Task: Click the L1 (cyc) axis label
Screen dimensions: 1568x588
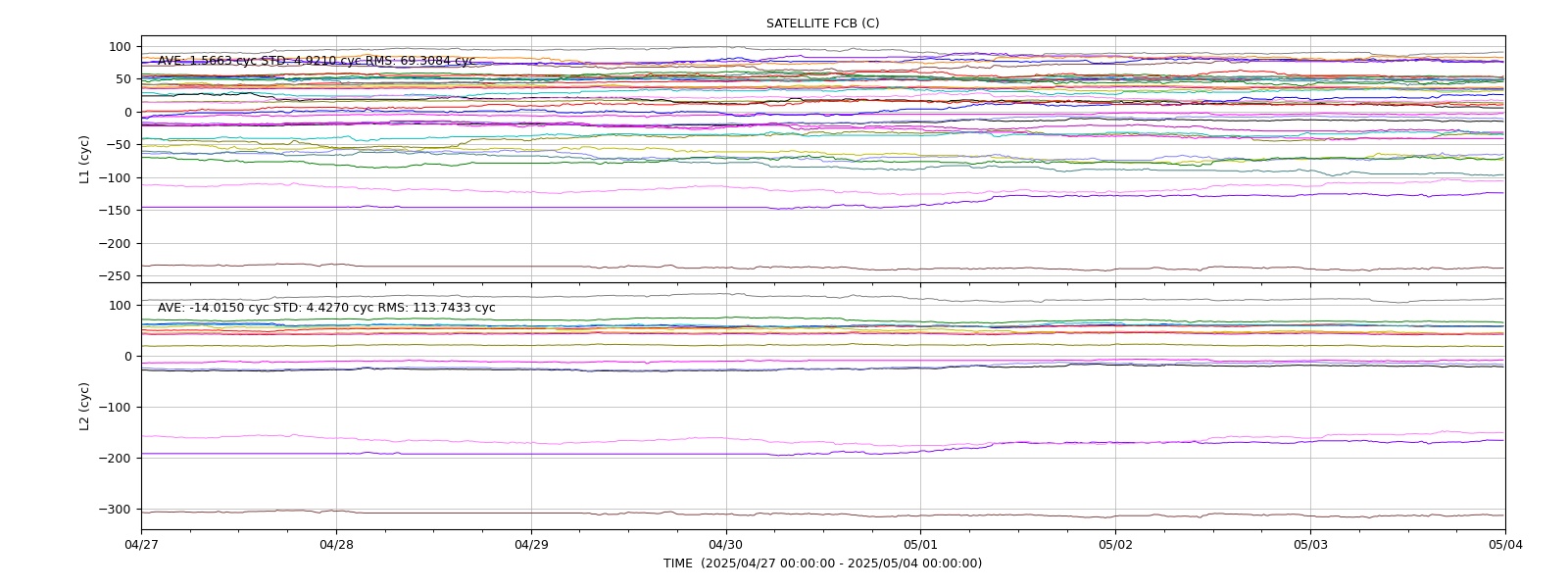Action: click(x=85, y=160)
